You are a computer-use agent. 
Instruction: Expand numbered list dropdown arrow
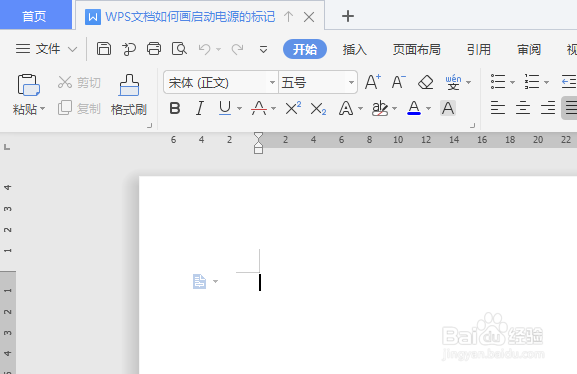tap(546, 82)
